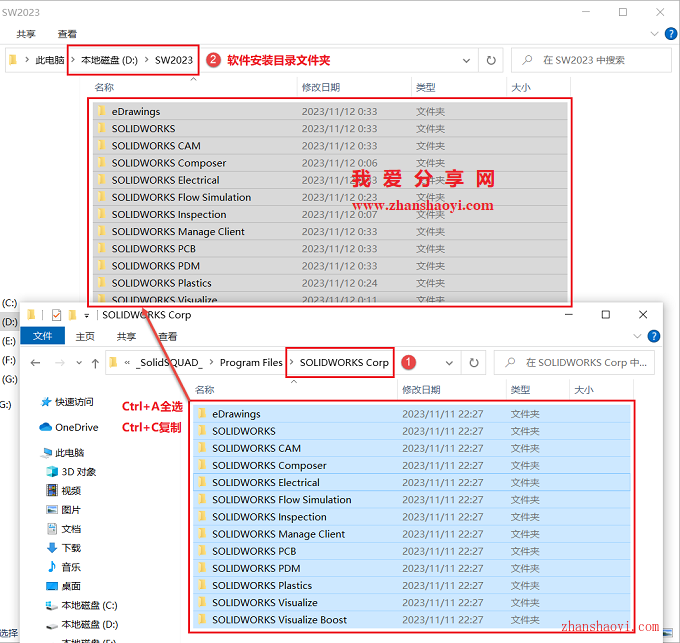Open 文档 (Documents) in the navigation pane

[x=64, y=529]
